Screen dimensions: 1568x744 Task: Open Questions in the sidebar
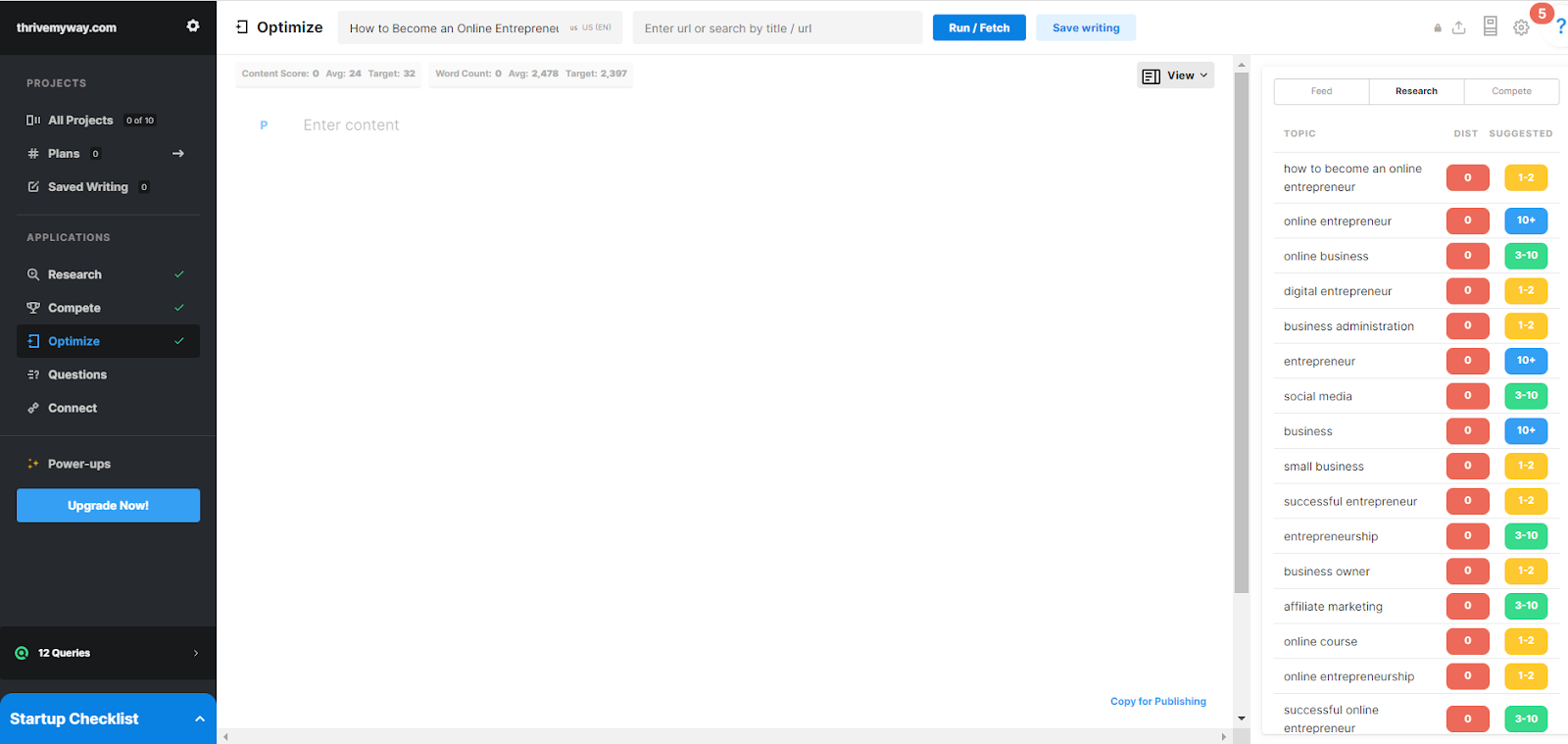[76, 374]
